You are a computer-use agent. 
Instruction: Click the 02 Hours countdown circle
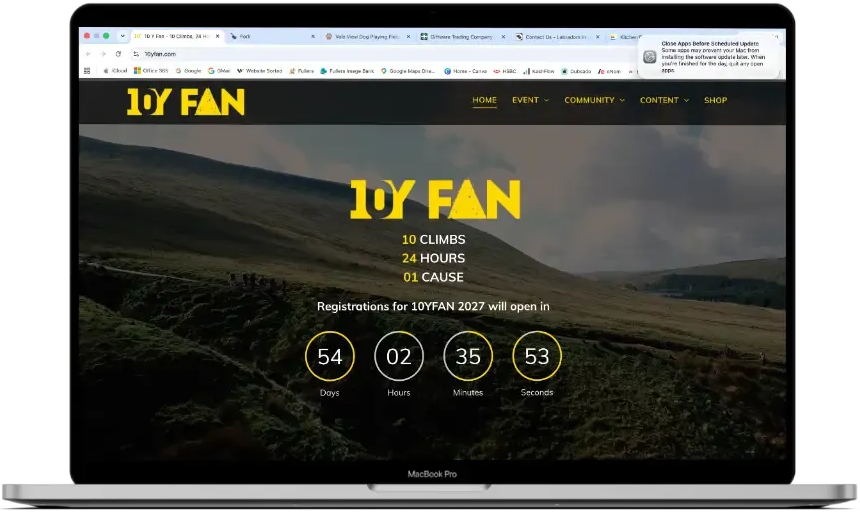click(399, 356)
